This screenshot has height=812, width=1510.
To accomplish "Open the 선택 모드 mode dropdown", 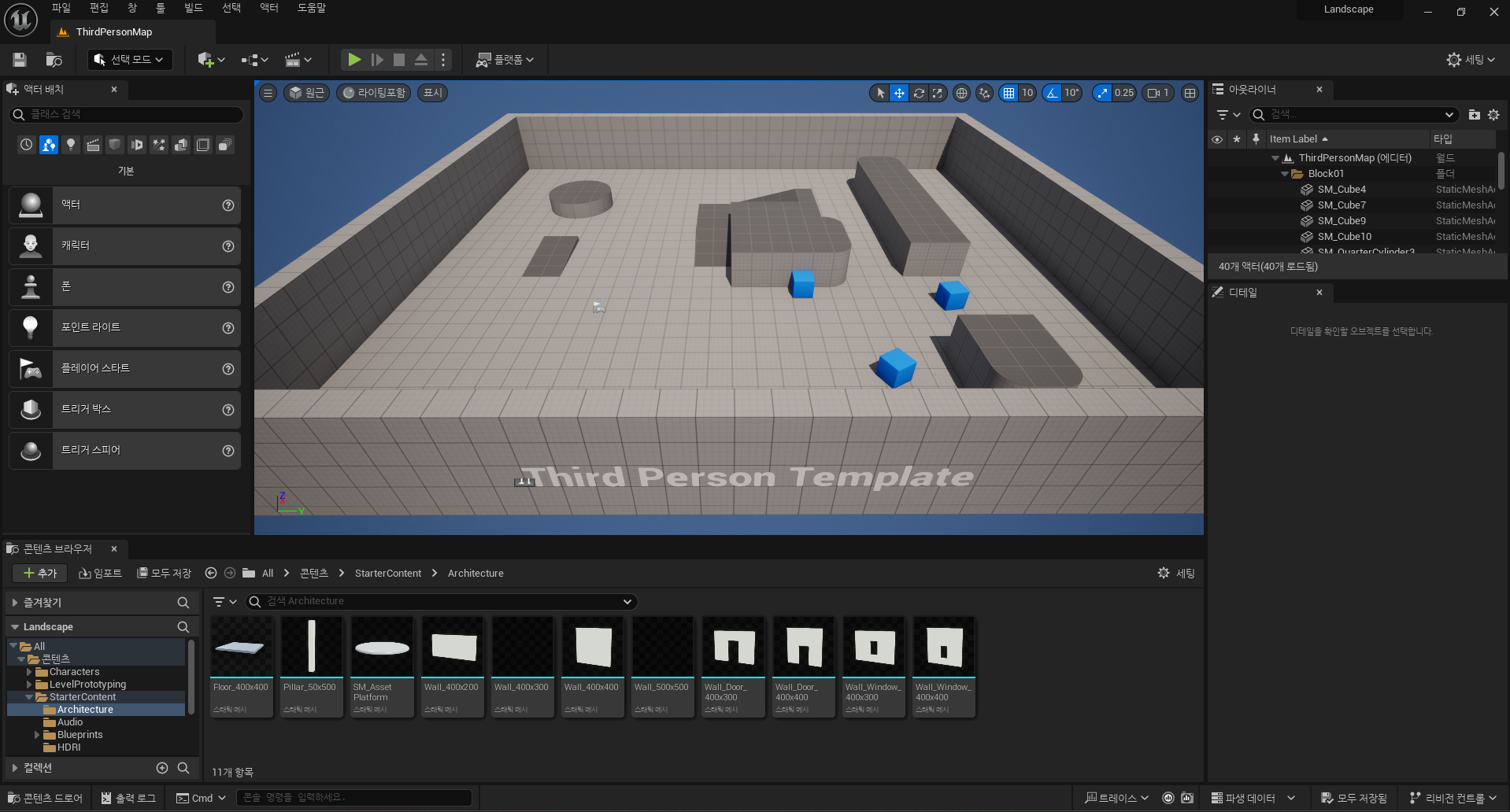I will tap(129, 60).
